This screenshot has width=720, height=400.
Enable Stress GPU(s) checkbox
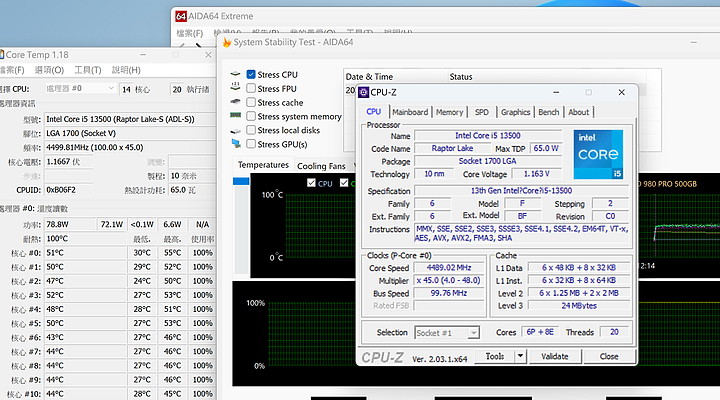(251, 144)
